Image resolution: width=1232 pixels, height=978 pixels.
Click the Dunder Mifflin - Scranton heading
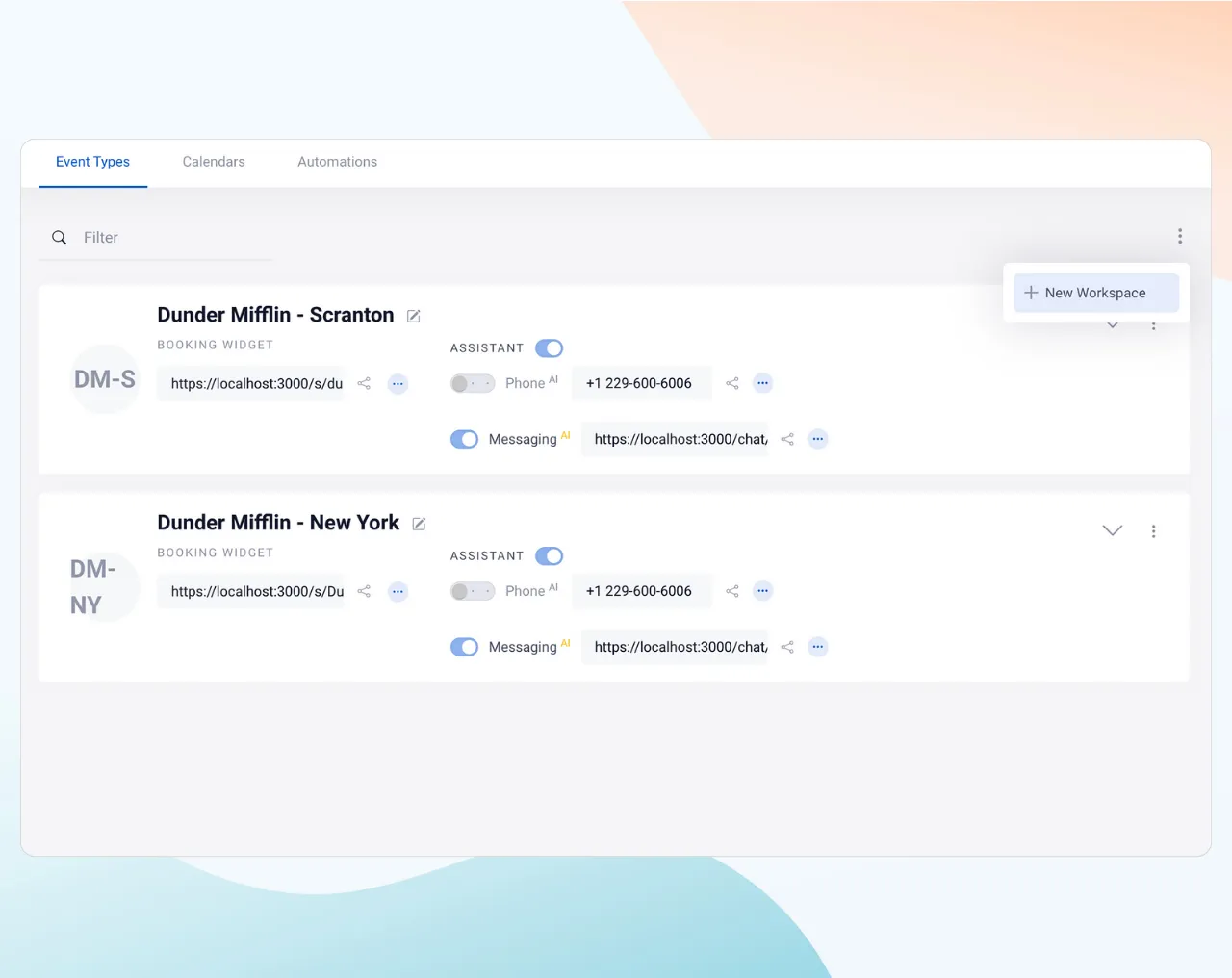[275, 315]
